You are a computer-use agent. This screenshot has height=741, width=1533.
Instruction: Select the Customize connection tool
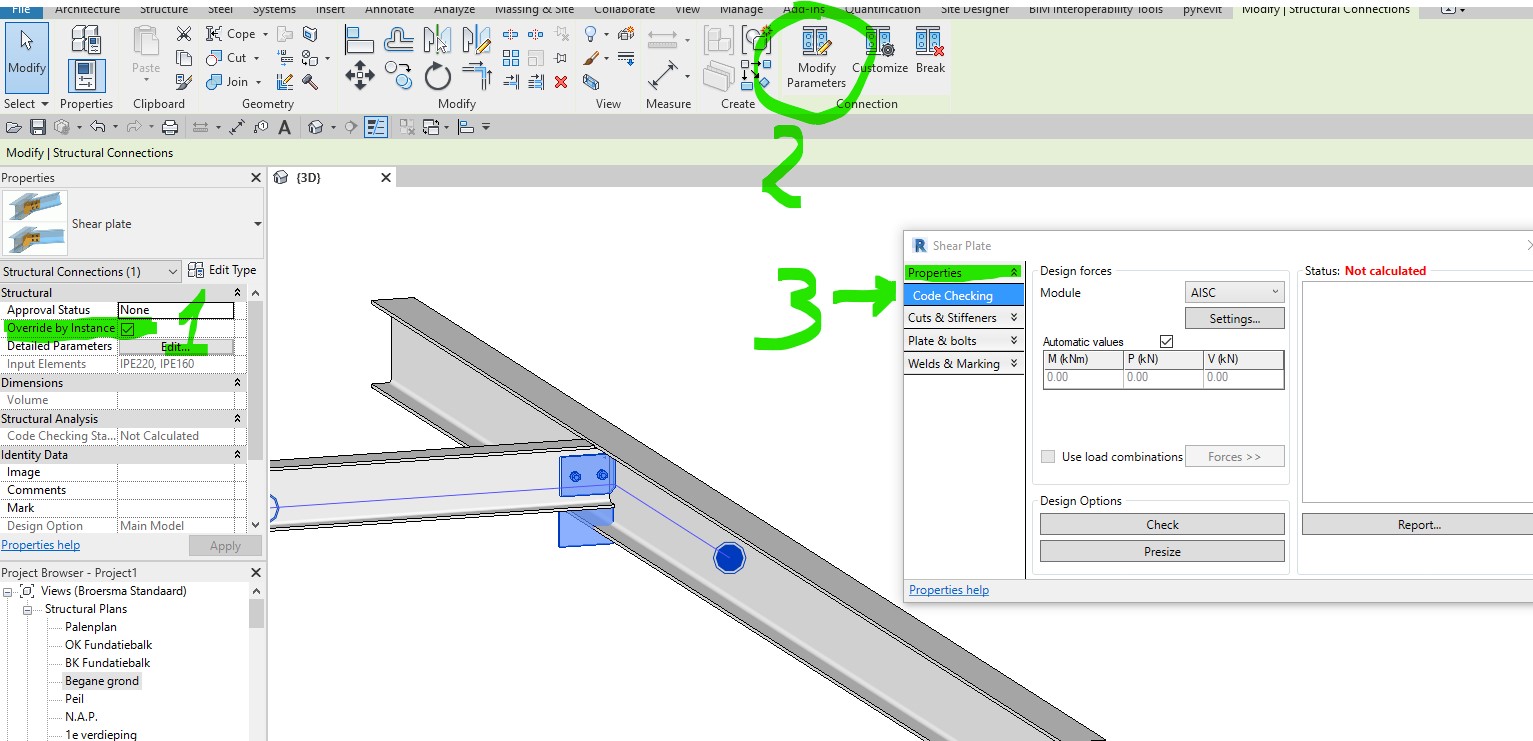coord(879,48)
